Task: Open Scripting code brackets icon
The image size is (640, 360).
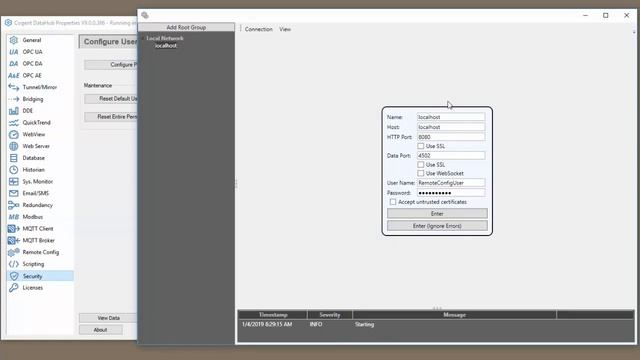Action: (x=13, y=264)
